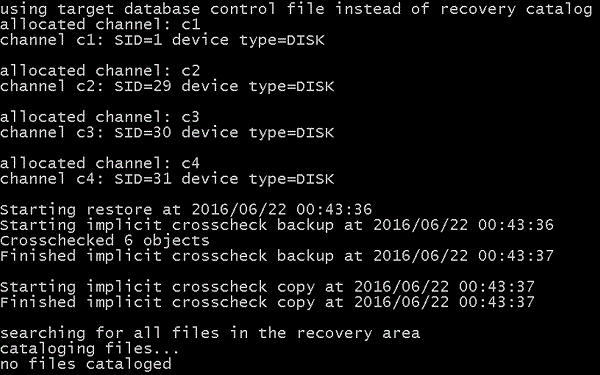Screen dimensions: 600x375
Task: Click the 'no files cataloged' line
Action: coord(86,364)
